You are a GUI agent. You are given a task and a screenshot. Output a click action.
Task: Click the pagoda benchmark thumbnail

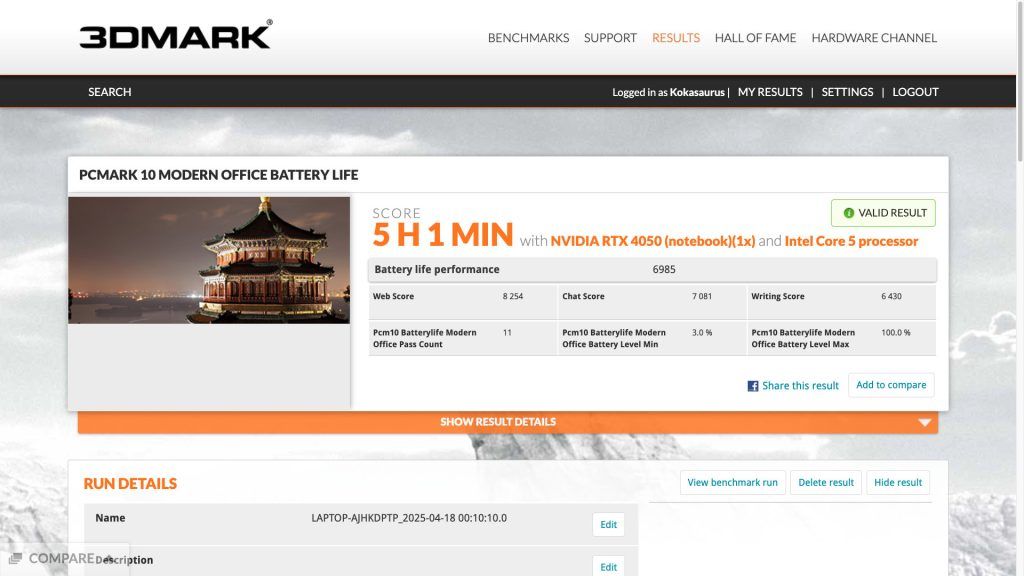[209, 260]
